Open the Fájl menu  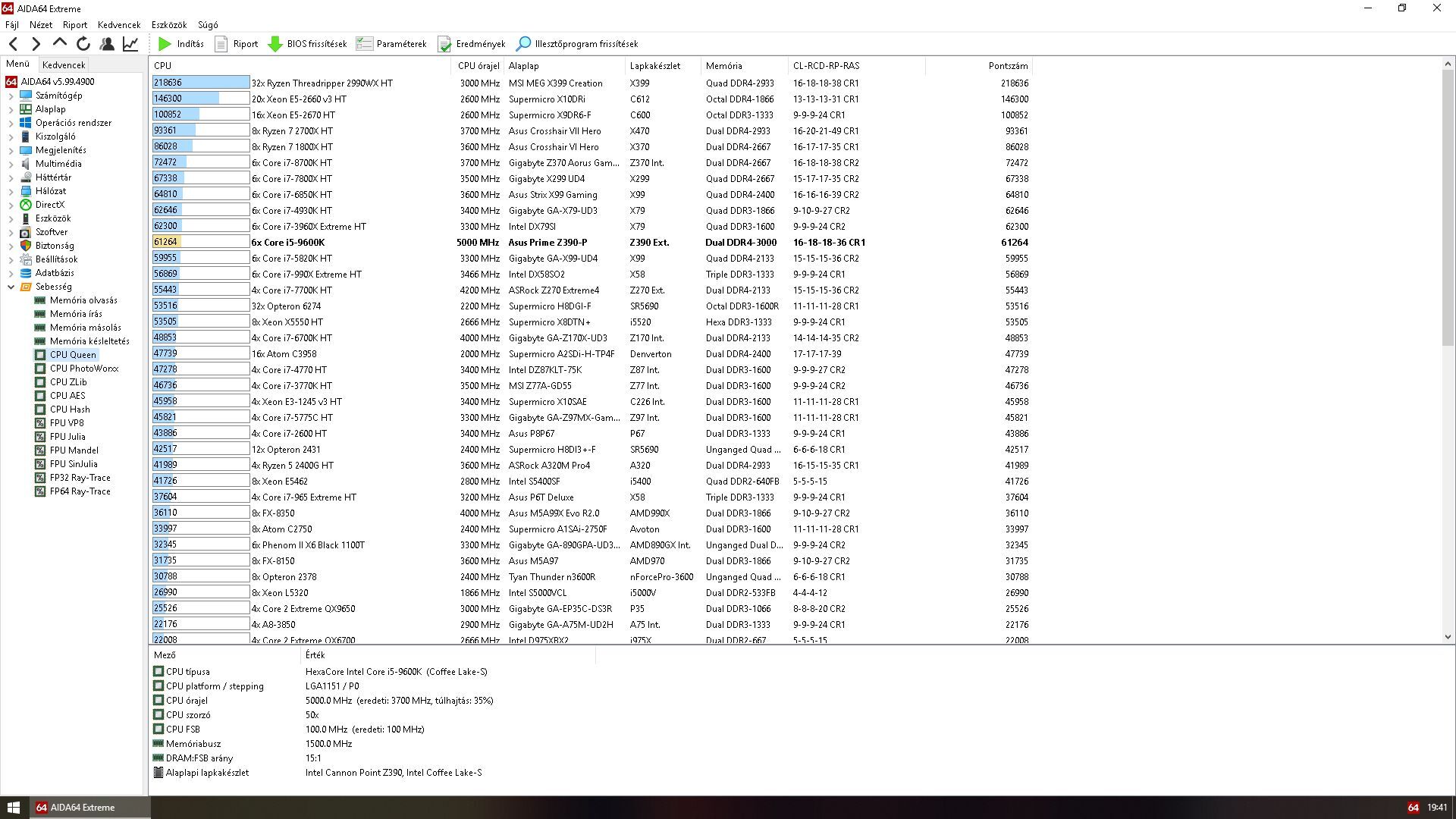pos(12,25)
